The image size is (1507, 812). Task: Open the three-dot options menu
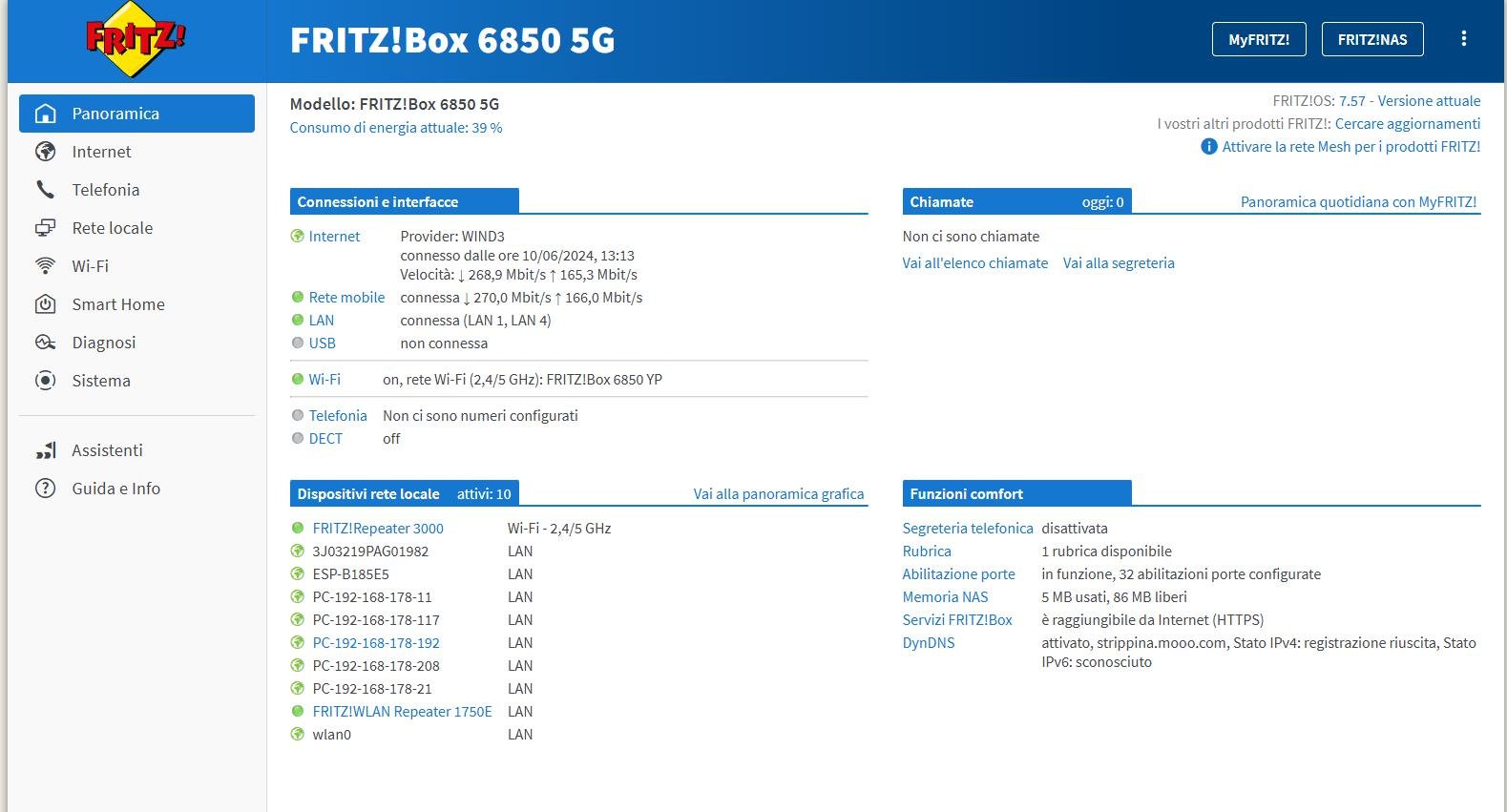coord(1463,39)
